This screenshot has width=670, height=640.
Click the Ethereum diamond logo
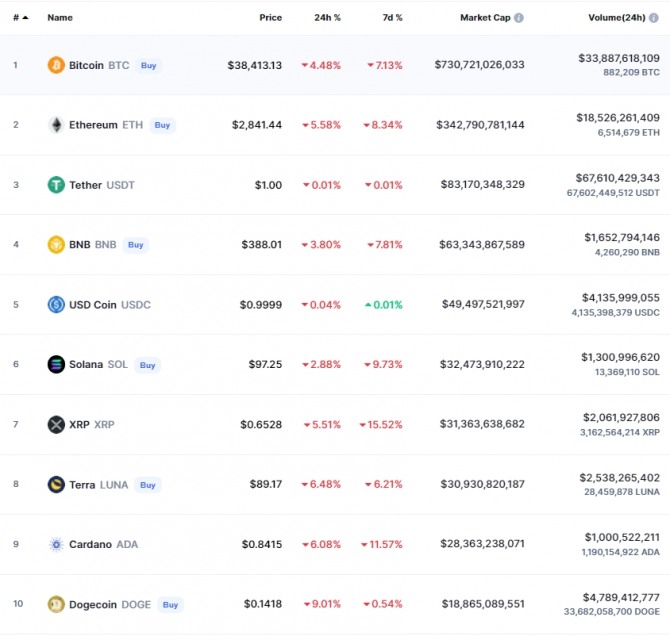[x=56, y=125]
